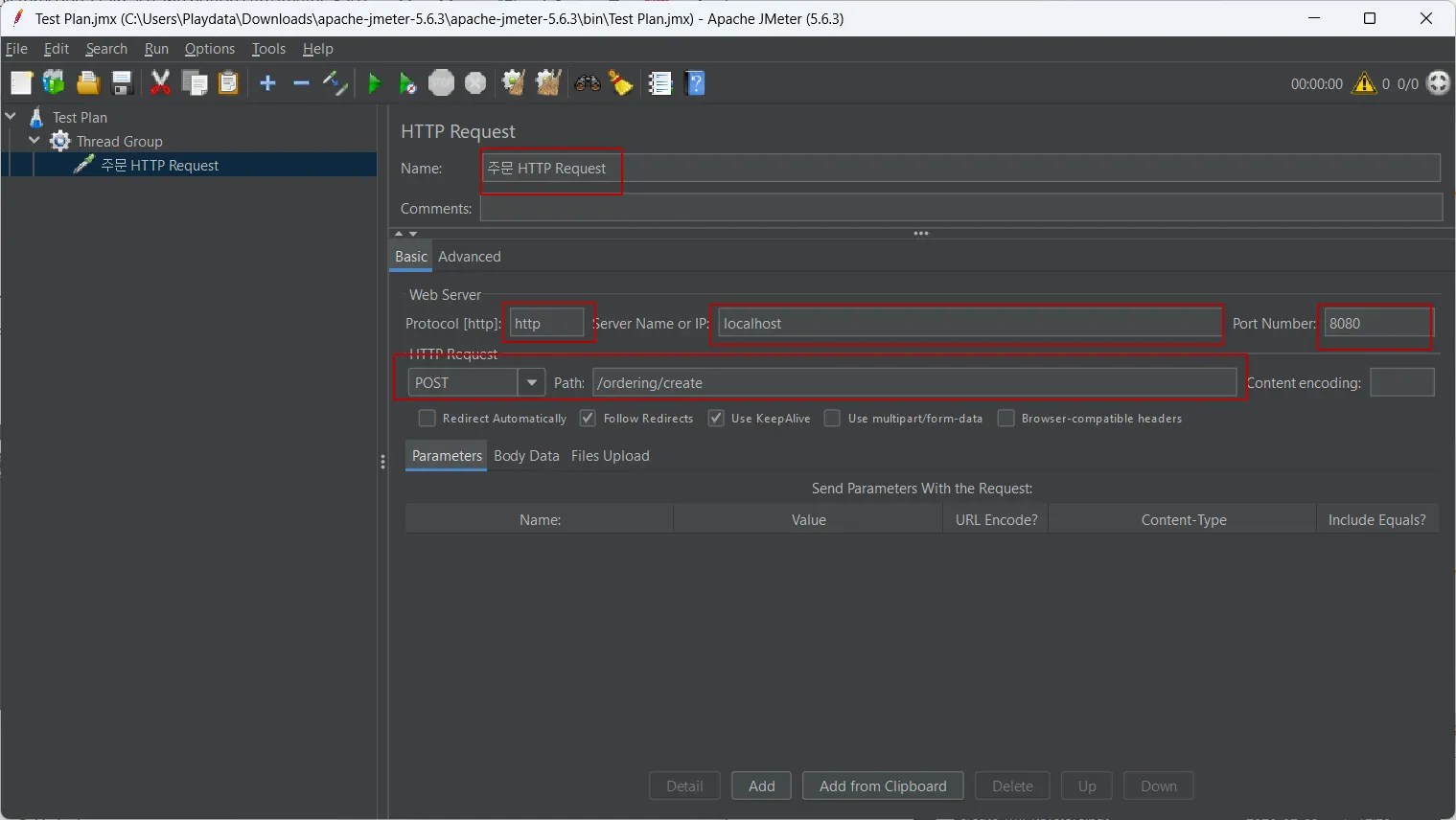Image resolution: width=1456 pixels, height=820 pixels.
Task: Open the File menu
Action: point(16,49)
